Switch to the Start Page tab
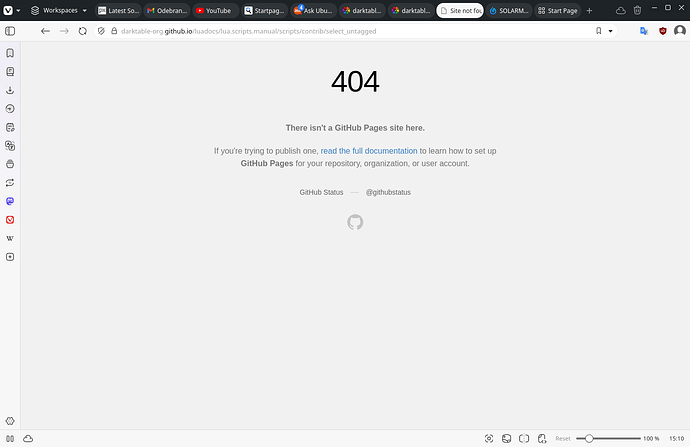690x447 pixels. point(558,11)
